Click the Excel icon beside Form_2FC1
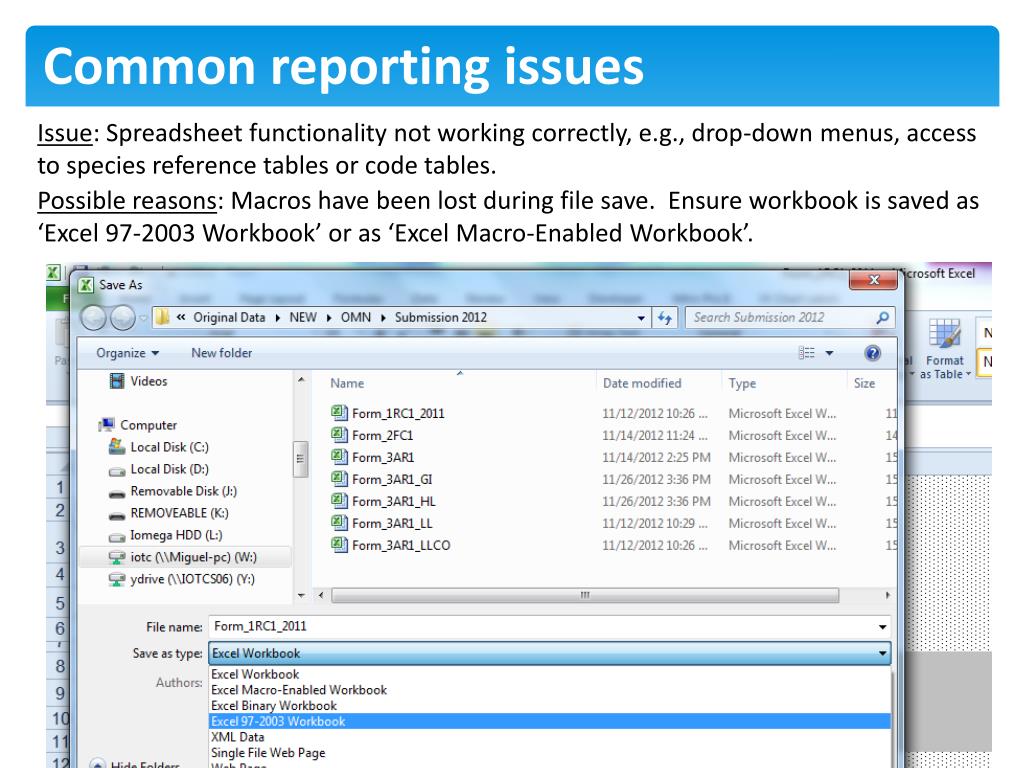Image resolution: width=1024 pixels, height=768 pixels. [339, 434]
